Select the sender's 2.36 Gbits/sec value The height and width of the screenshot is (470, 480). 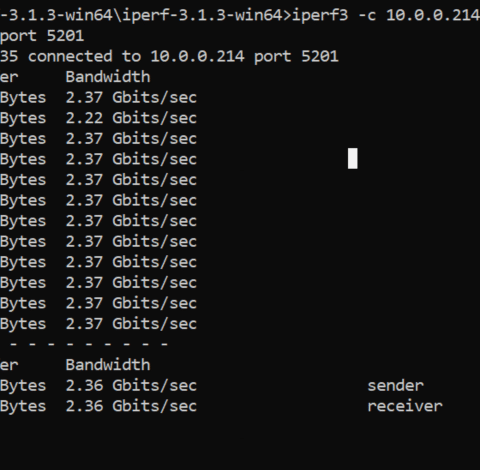131,386
